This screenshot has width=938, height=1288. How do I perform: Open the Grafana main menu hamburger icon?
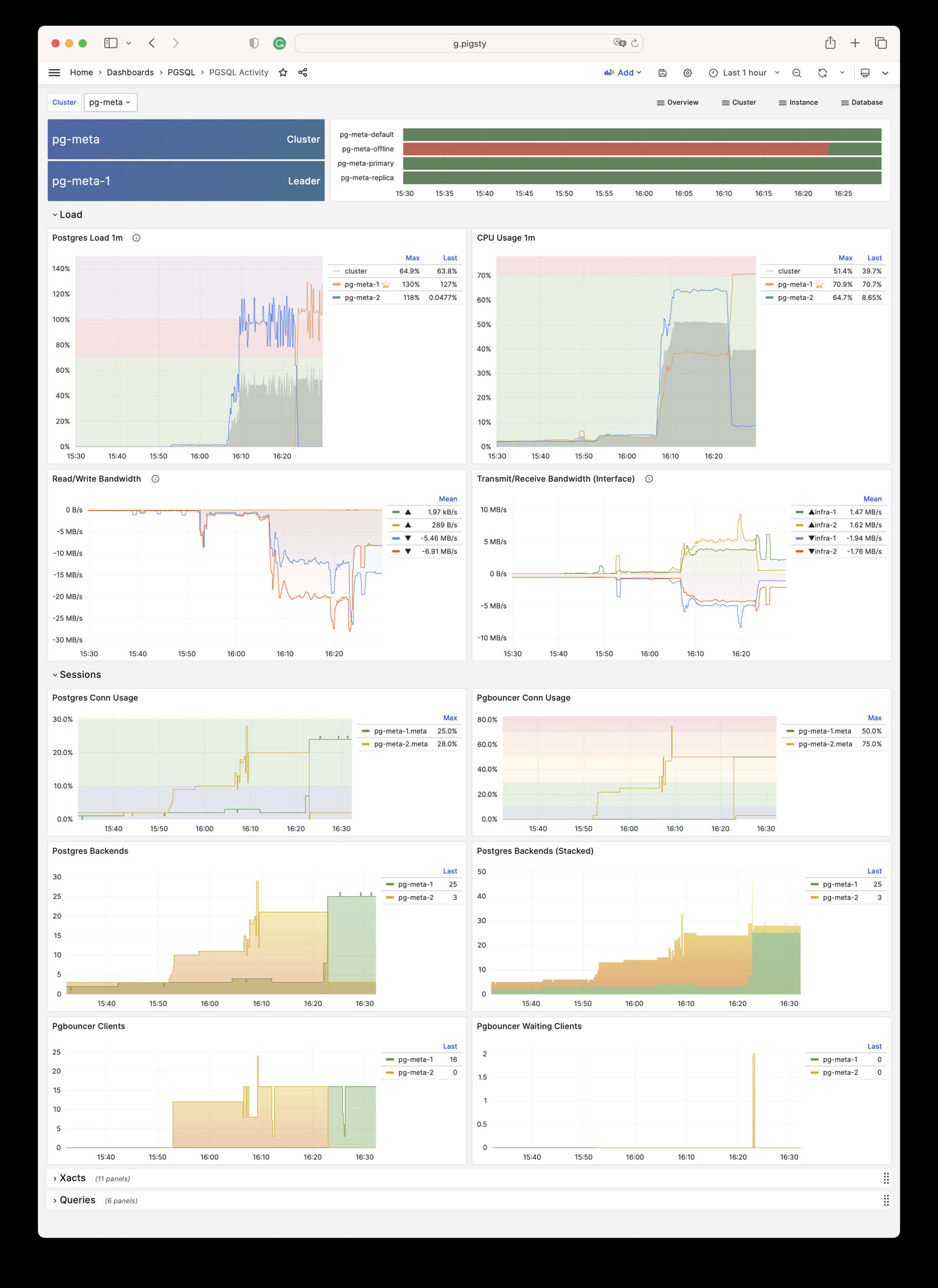pyautogui.click(x=54, y=72)
